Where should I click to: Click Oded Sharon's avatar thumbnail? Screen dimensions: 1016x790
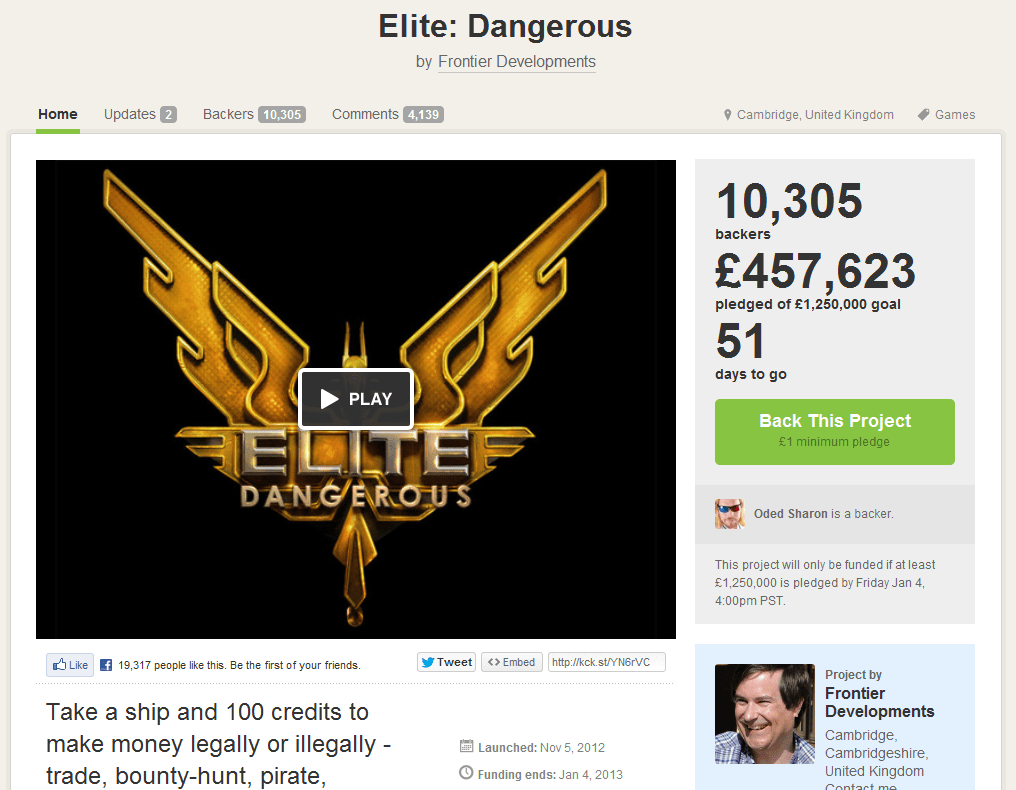[730, 514]
